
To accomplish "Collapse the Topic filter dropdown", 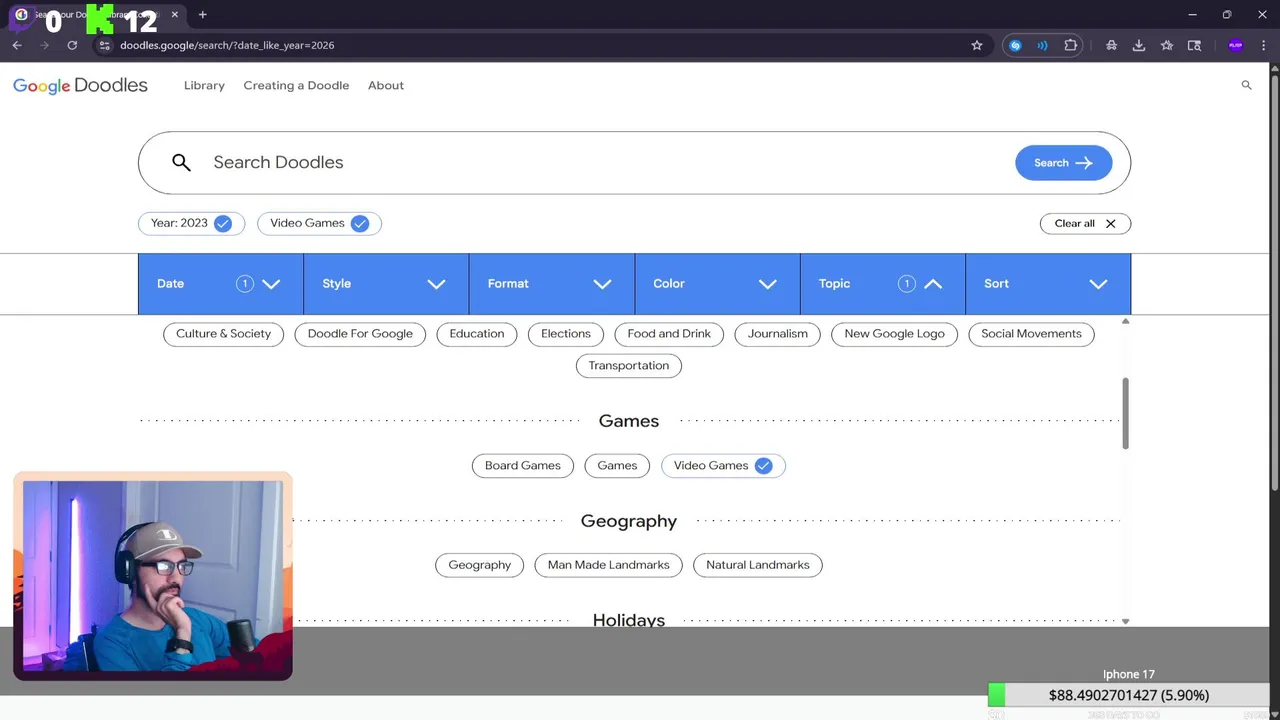I will [x=882, y=284].
